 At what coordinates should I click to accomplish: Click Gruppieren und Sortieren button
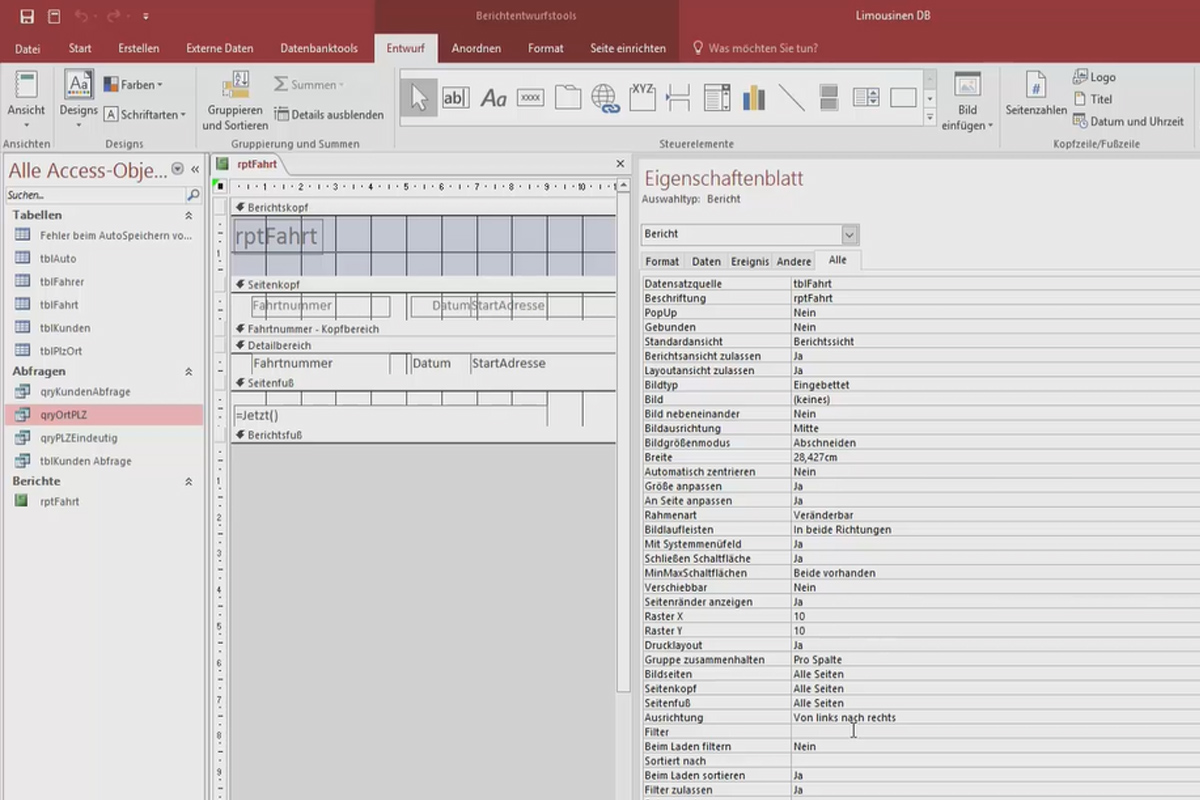235,101
